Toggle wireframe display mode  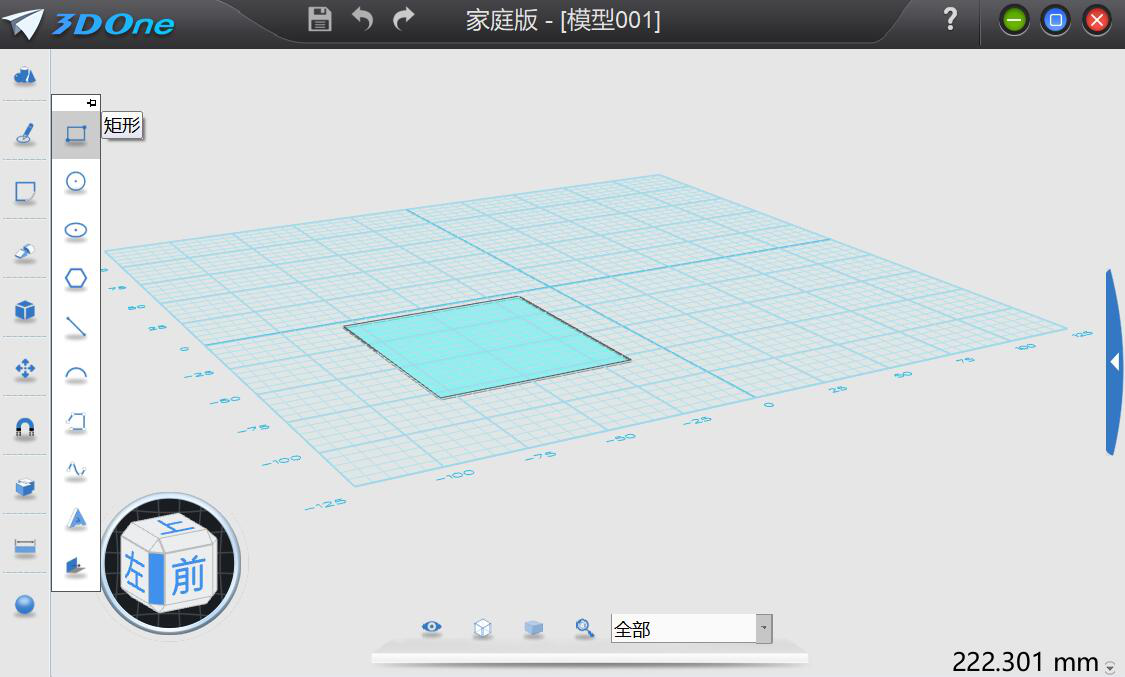(482, 626)
